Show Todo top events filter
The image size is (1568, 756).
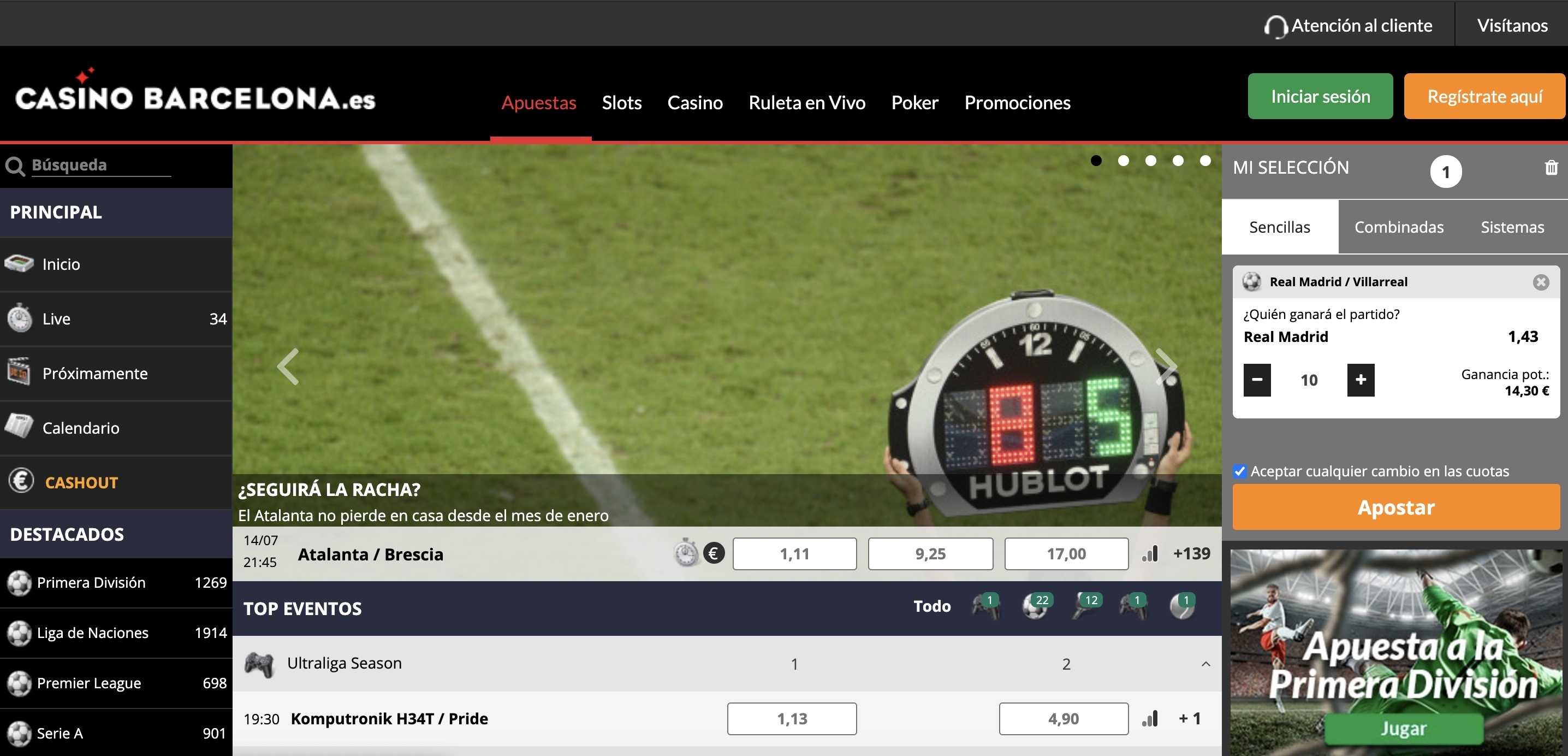click(x=931, y=606)
